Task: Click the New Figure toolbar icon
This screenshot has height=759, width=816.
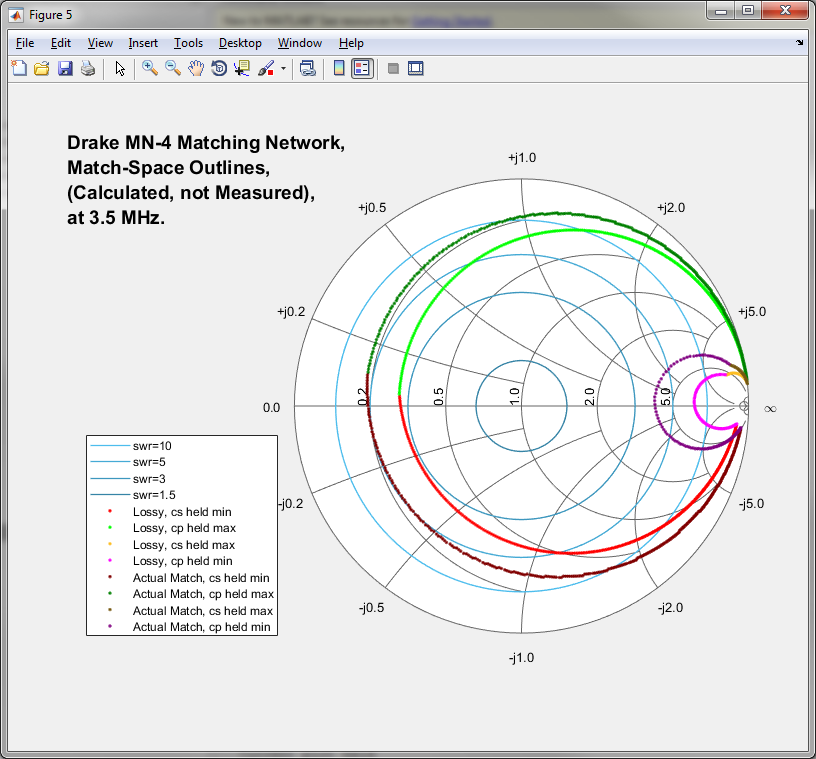Action: [19, 68]
